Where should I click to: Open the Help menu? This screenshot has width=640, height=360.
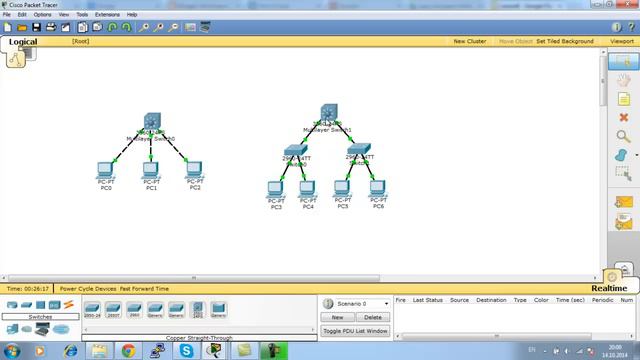pyautogui.click(x=132, y=14)
